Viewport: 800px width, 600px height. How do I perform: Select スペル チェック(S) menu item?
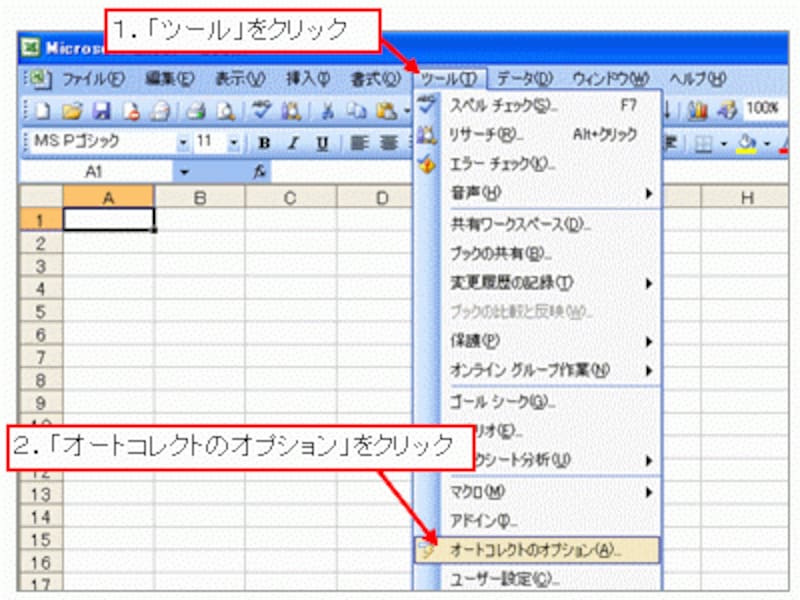537,106
